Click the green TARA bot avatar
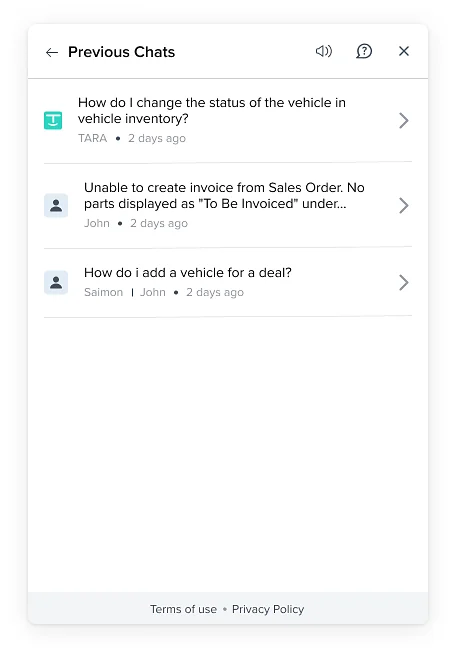Image resolution: width=456 pixels, height=656 pixels. [x=53, y=120]
